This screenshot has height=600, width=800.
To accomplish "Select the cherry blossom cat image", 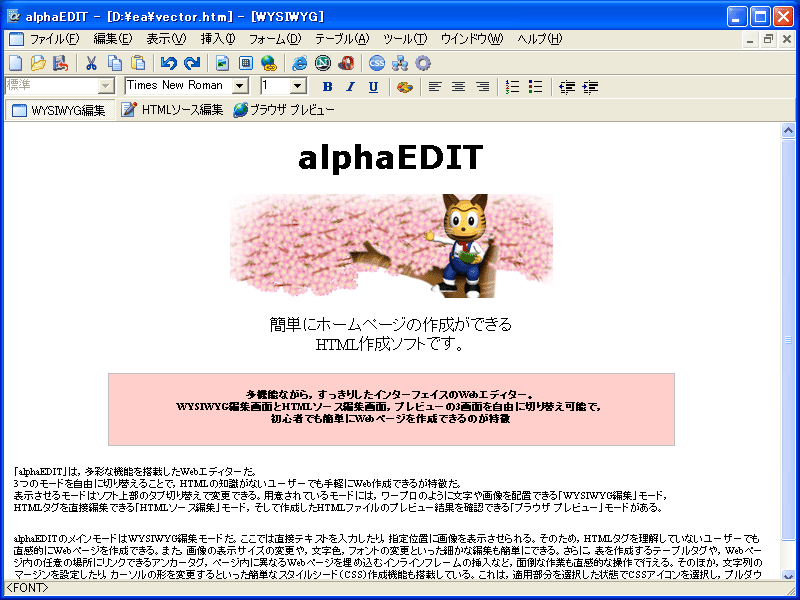I will 391,245.
